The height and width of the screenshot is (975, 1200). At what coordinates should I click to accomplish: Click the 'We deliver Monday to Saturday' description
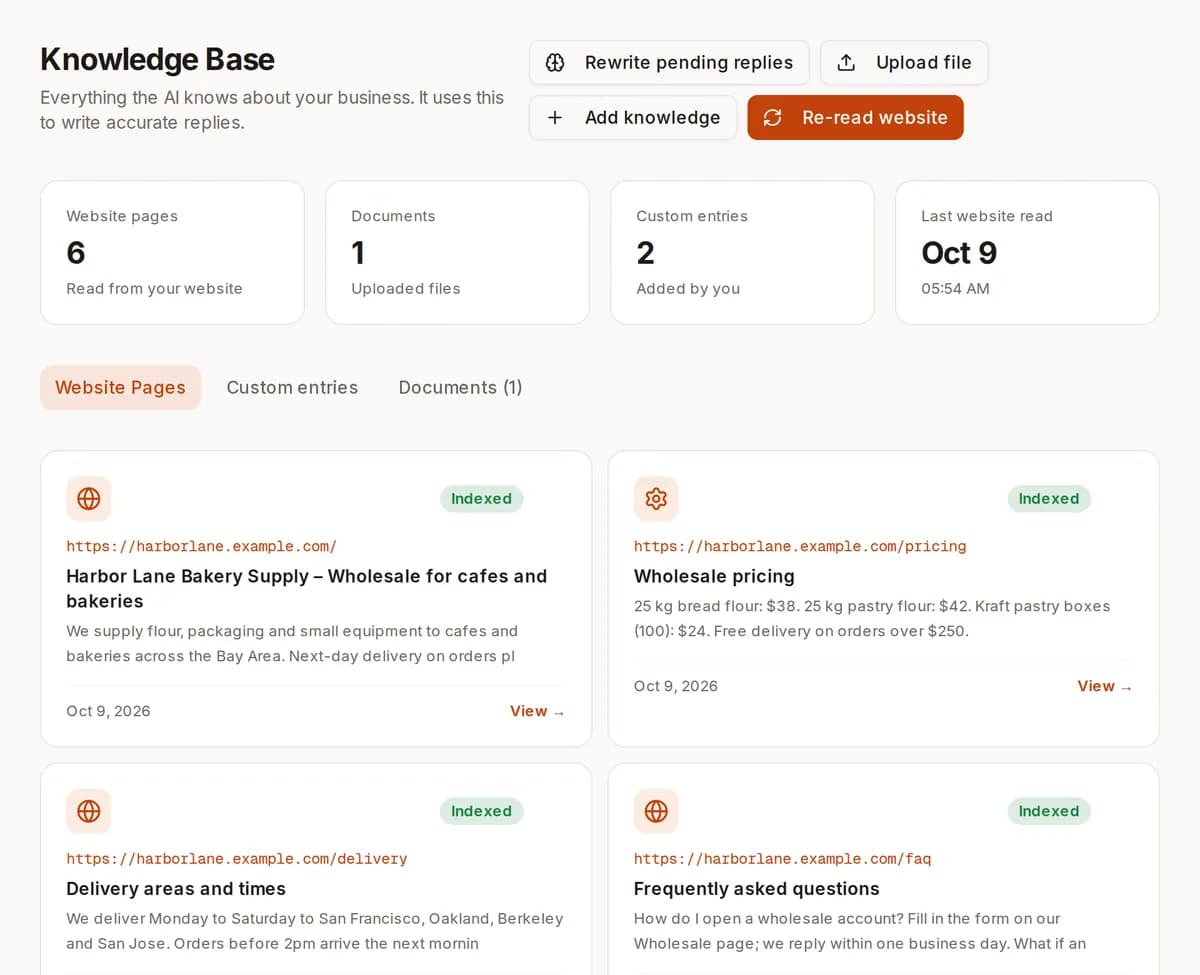click(315, 931)
